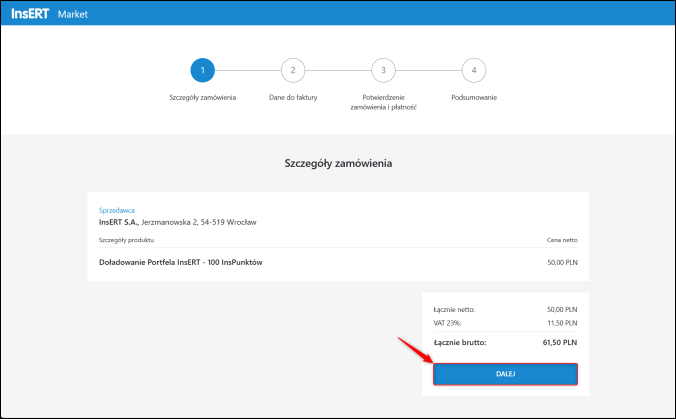Click the 'Dane do faktury' step label
Image resolution: width=676 pixels, height=419 pixels.
coord(293,97)
